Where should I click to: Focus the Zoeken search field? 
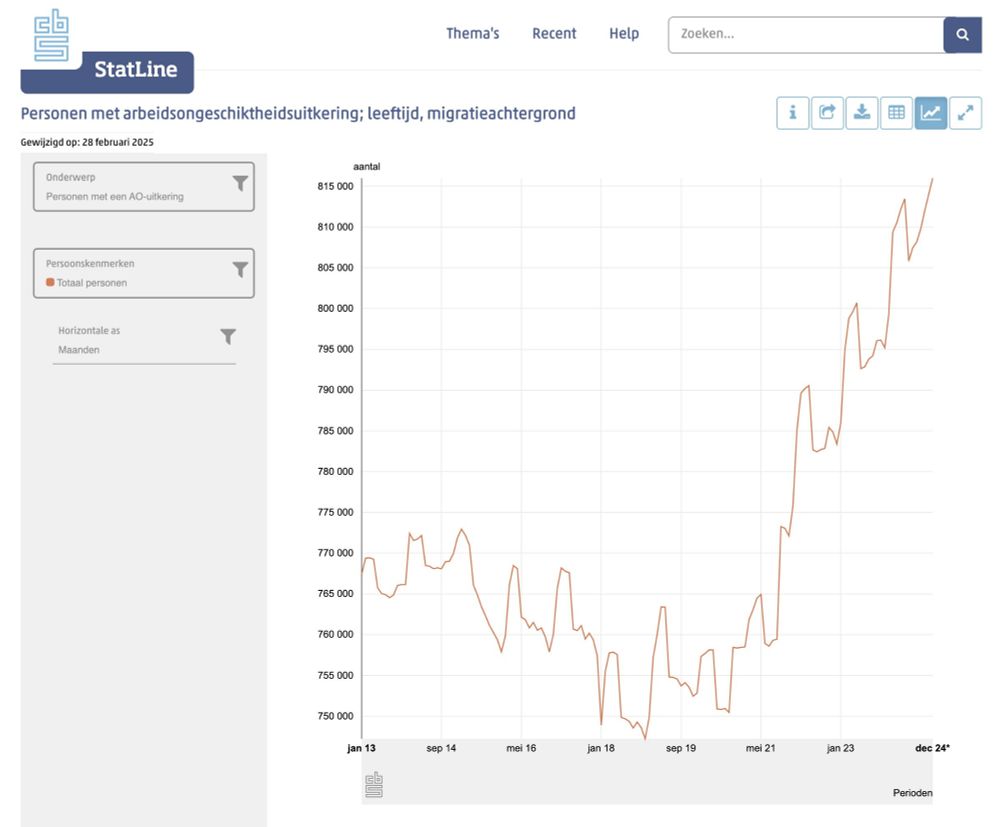(805, 34)
